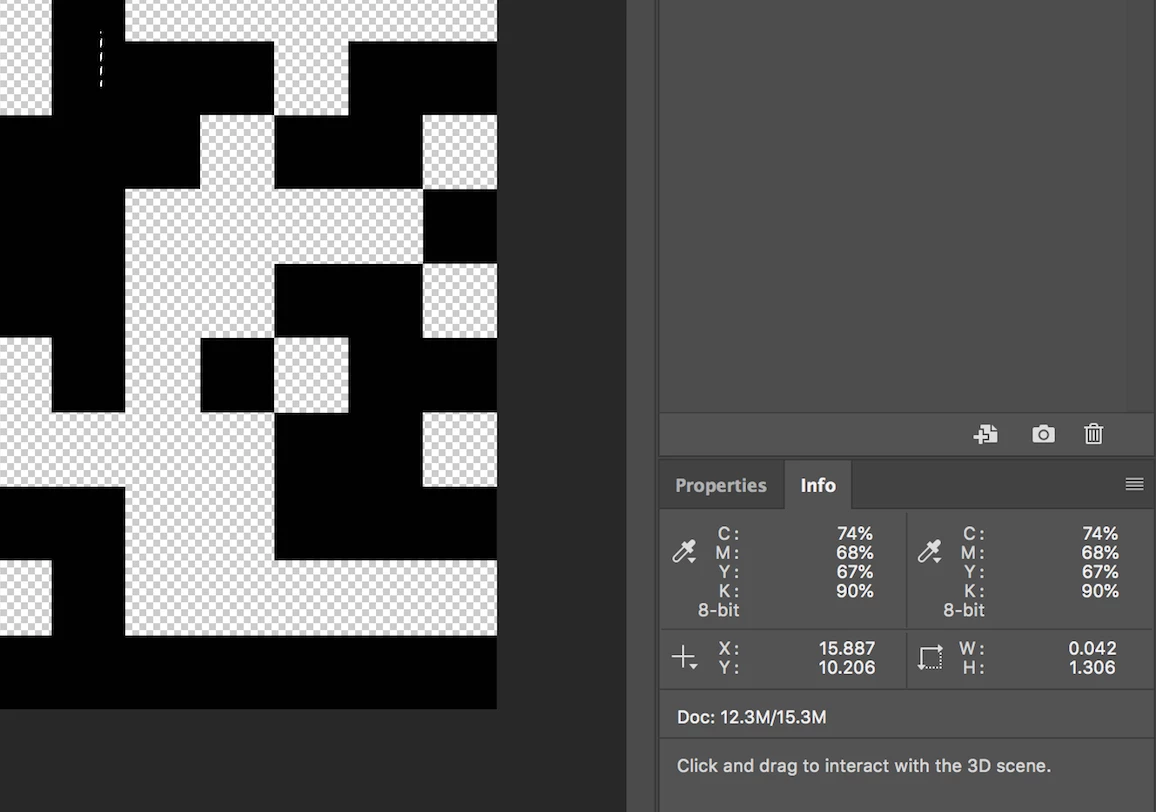The height and width of the screenshot is (812, 1156).
Task: Click the dashed selection marquee on canvas
Action: coord(101,59)
